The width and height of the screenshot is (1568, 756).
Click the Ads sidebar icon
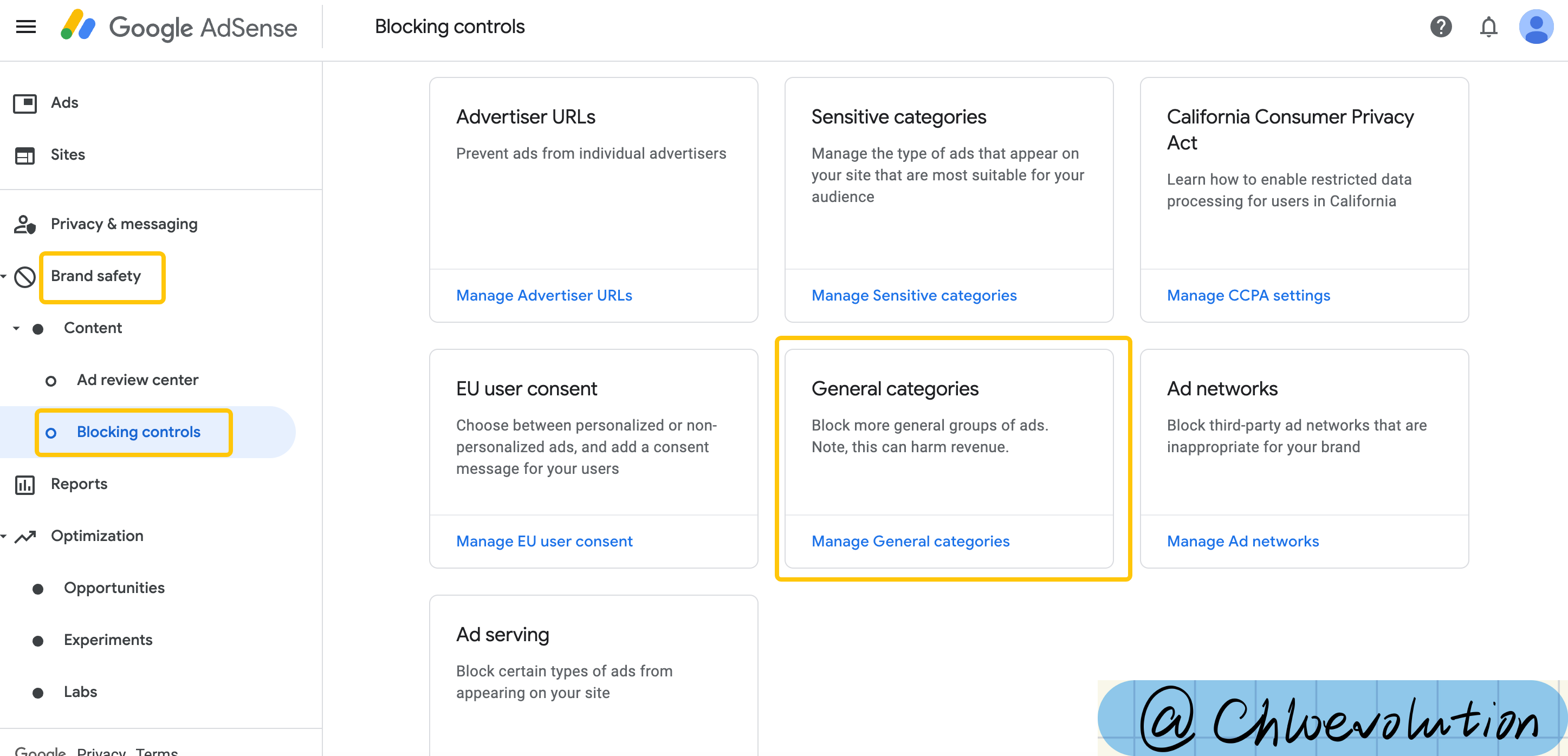tap(25, 103)
